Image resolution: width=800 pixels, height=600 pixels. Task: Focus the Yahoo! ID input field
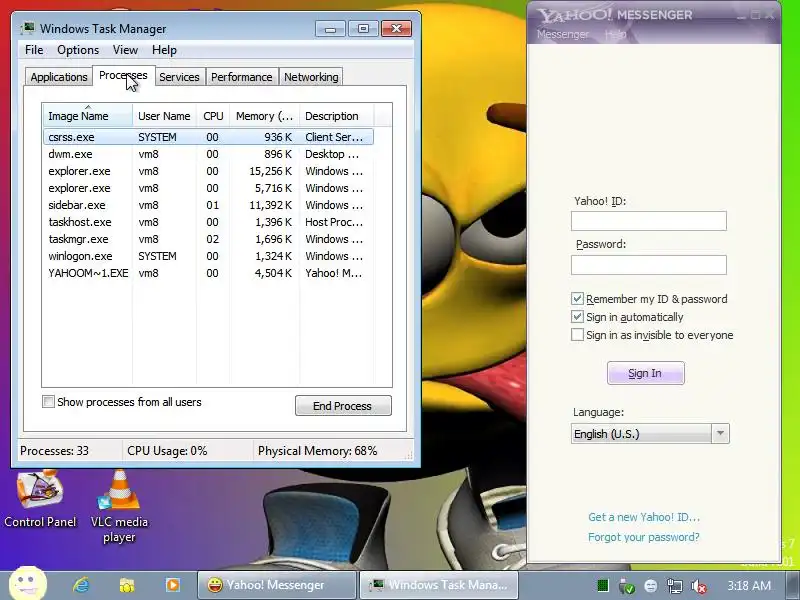648,221
